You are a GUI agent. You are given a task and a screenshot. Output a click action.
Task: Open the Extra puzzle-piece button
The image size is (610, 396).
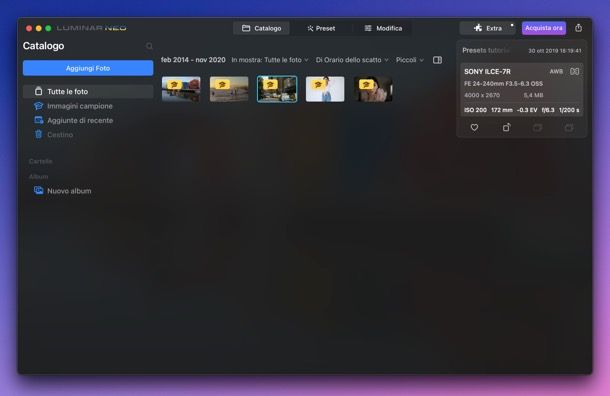(487, 28)
